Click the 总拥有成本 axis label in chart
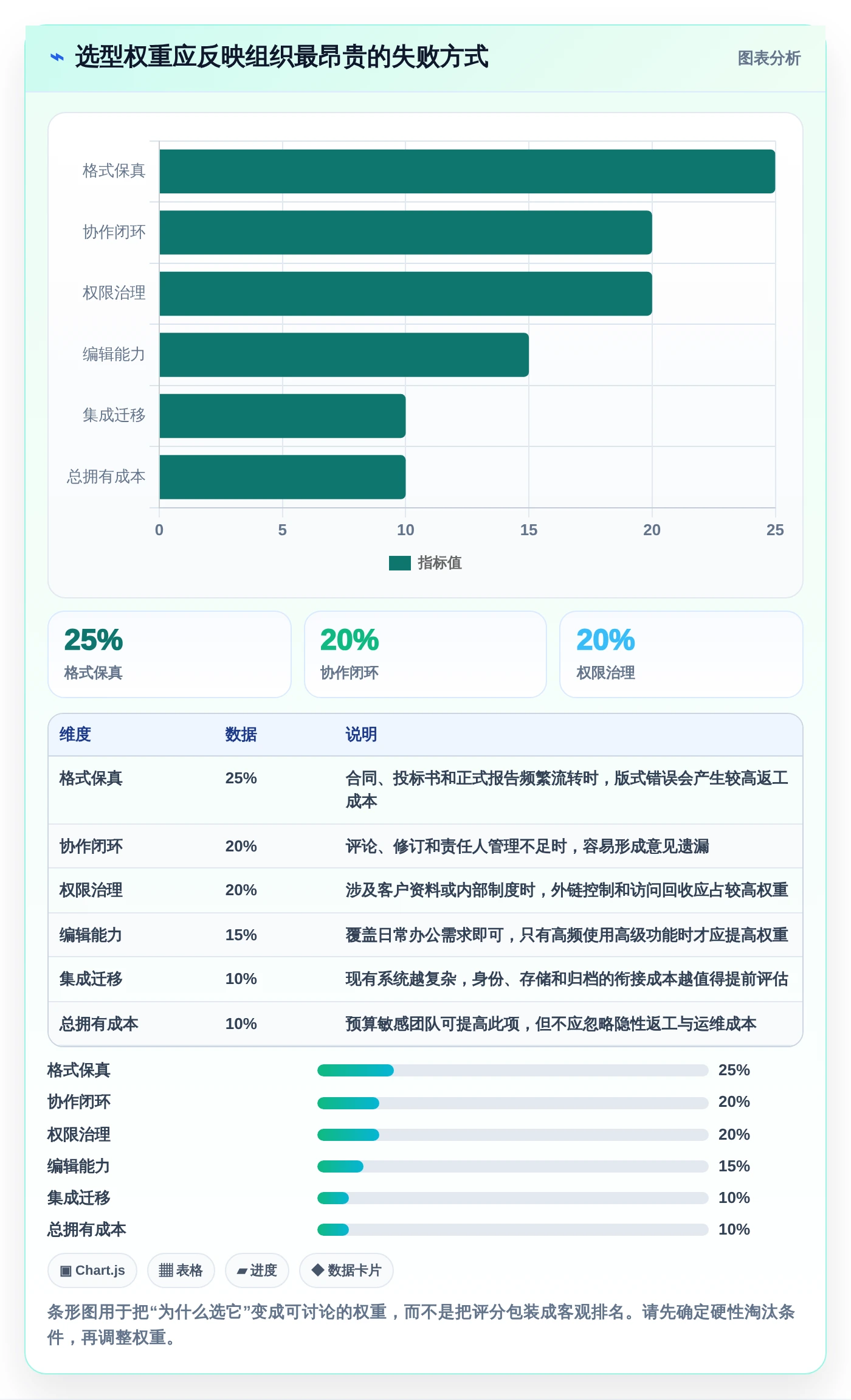 click(106, 477)
